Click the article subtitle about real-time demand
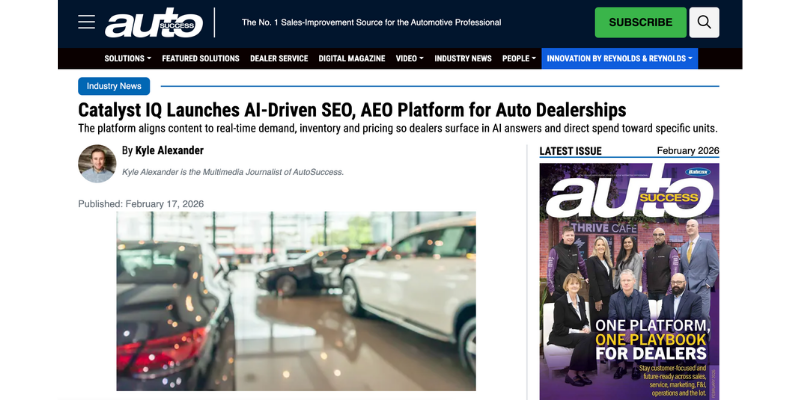The width and height of the screenshot is (800, 400). pos(397,129)
